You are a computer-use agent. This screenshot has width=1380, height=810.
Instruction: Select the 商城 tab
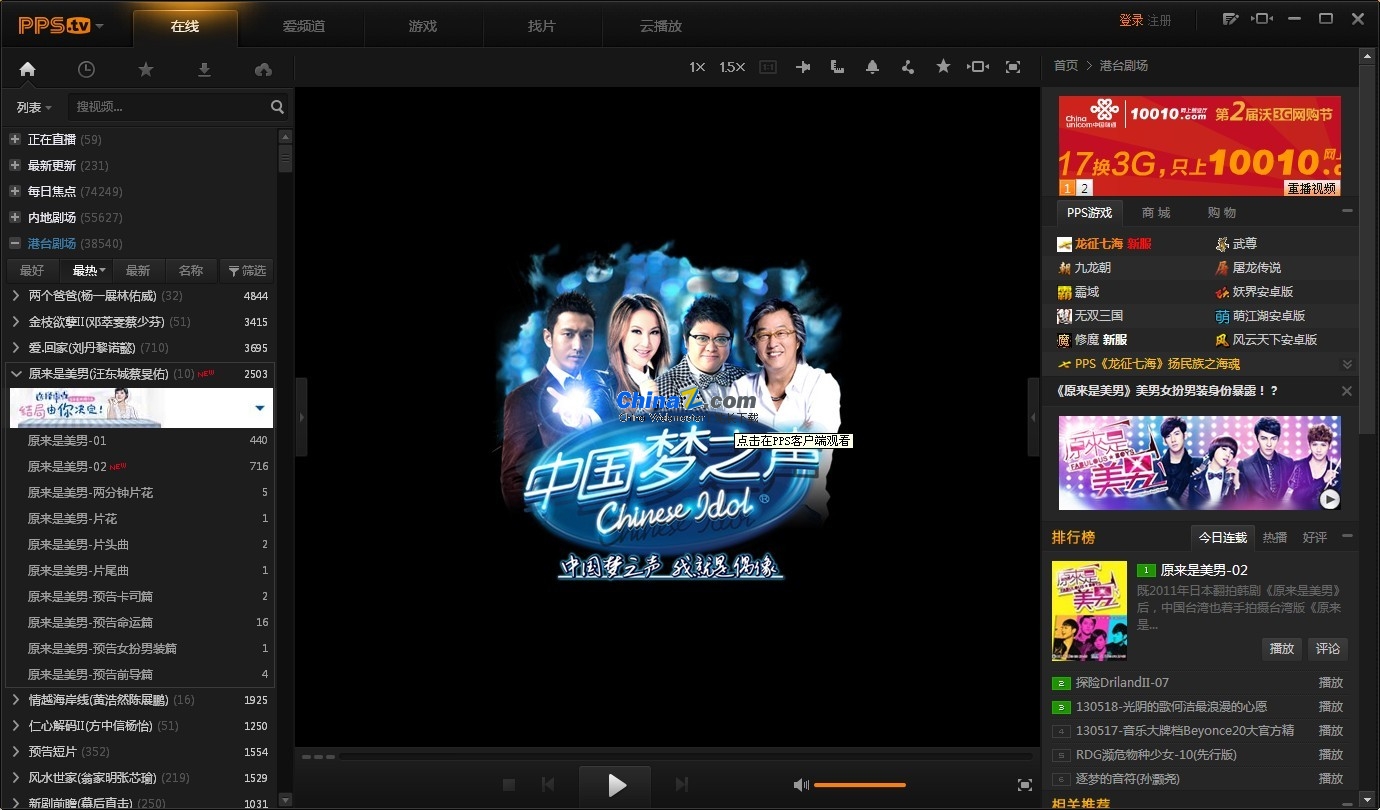1156,213
